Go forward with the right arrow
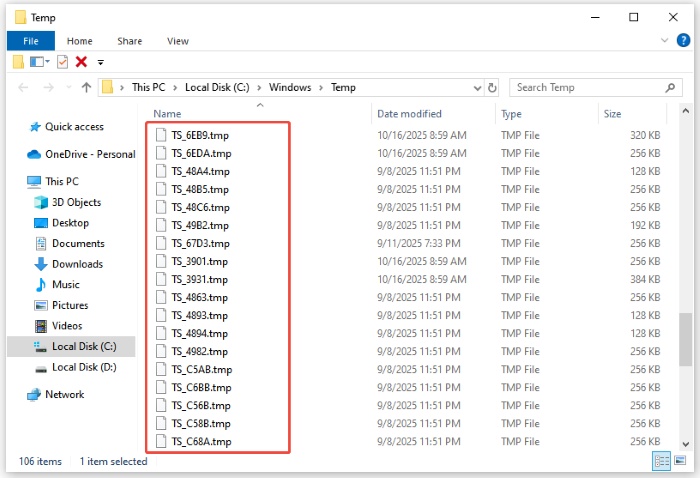This screenshot has width=700, height=478. tap(48, 87)
